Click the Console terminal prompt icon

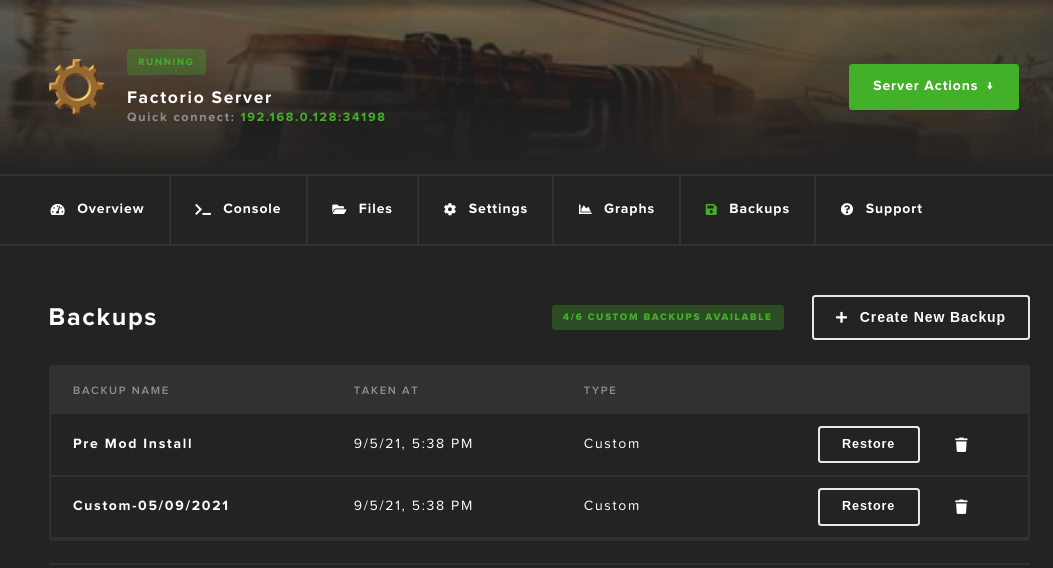pyautogui.click(x=203, y=209)
